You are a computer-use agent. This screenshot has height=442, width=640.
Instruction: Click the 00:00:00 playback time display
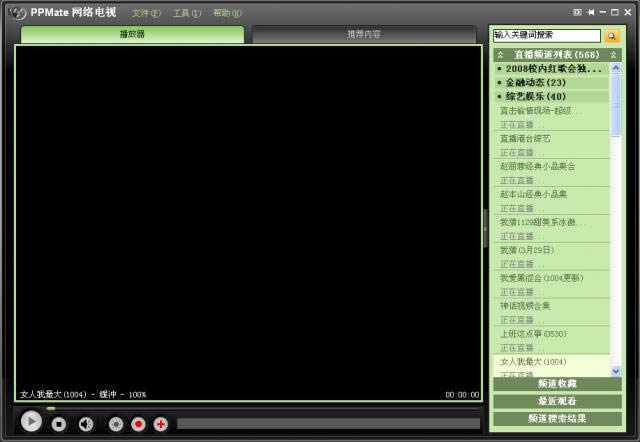[462, 395]
